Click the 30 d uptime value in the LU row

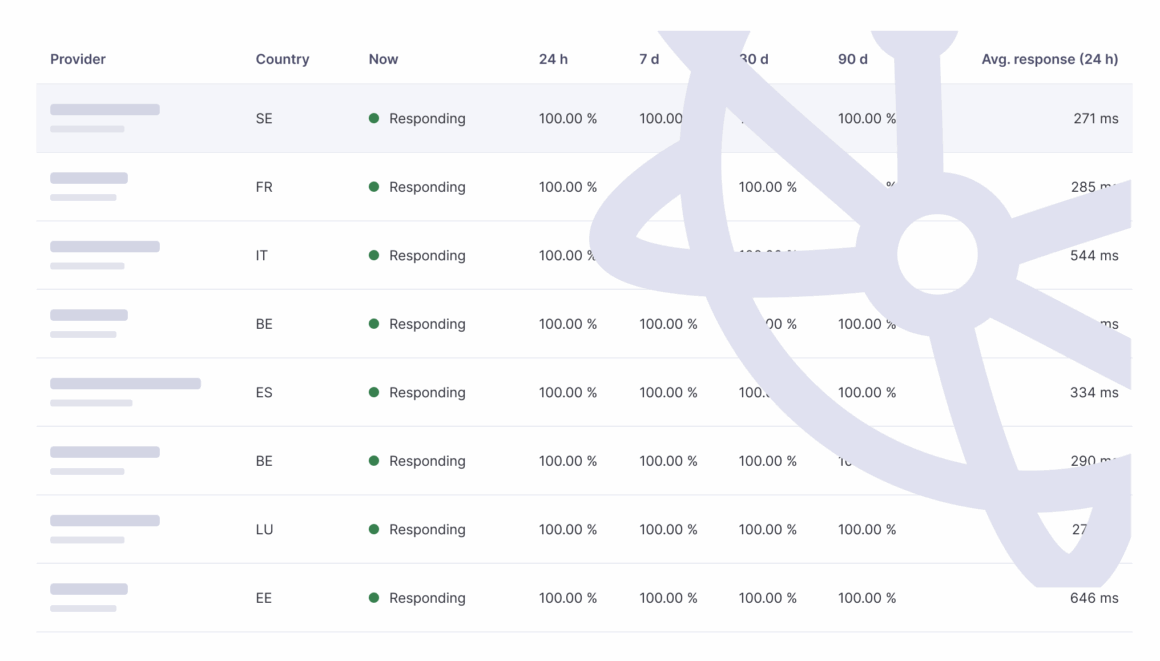click(767, 529)
